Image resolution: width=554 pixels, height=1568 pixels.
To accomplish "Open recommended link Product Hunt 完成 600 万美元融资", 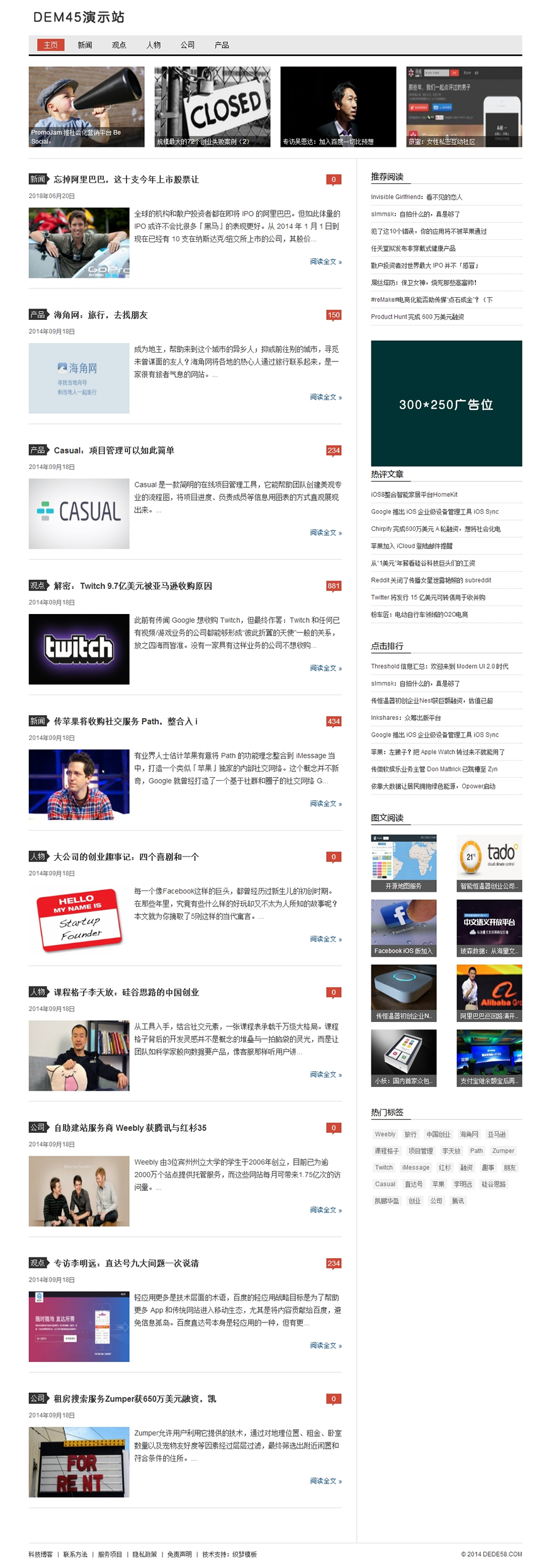I will point(417,317).
